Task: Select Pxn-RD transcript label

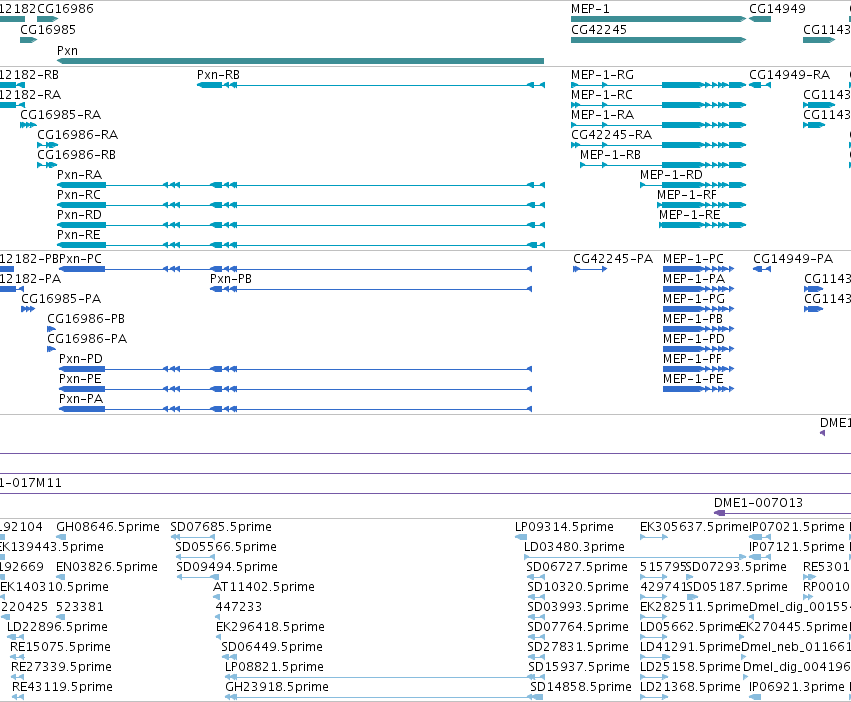Action: (x=79, y=215)
